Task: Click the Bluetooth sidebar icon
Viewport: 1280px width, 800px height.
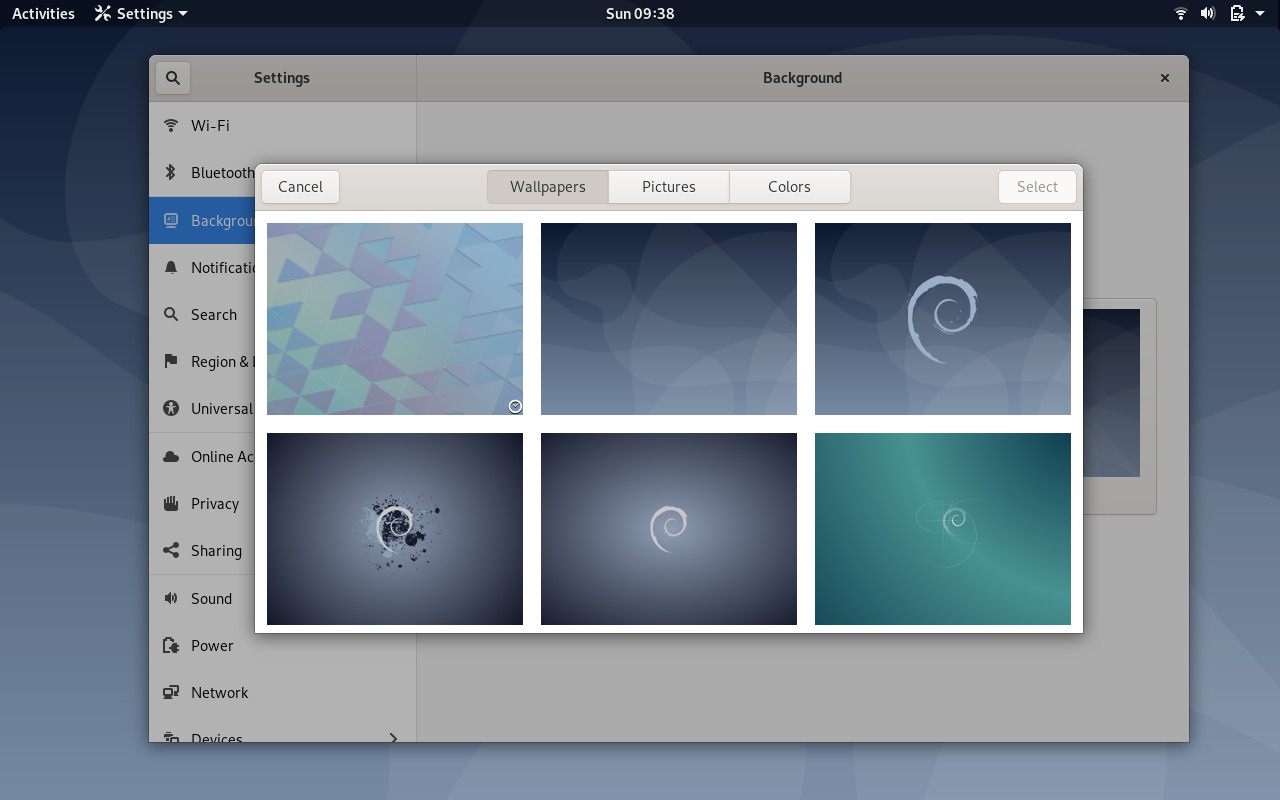Action: pos(170,172)
